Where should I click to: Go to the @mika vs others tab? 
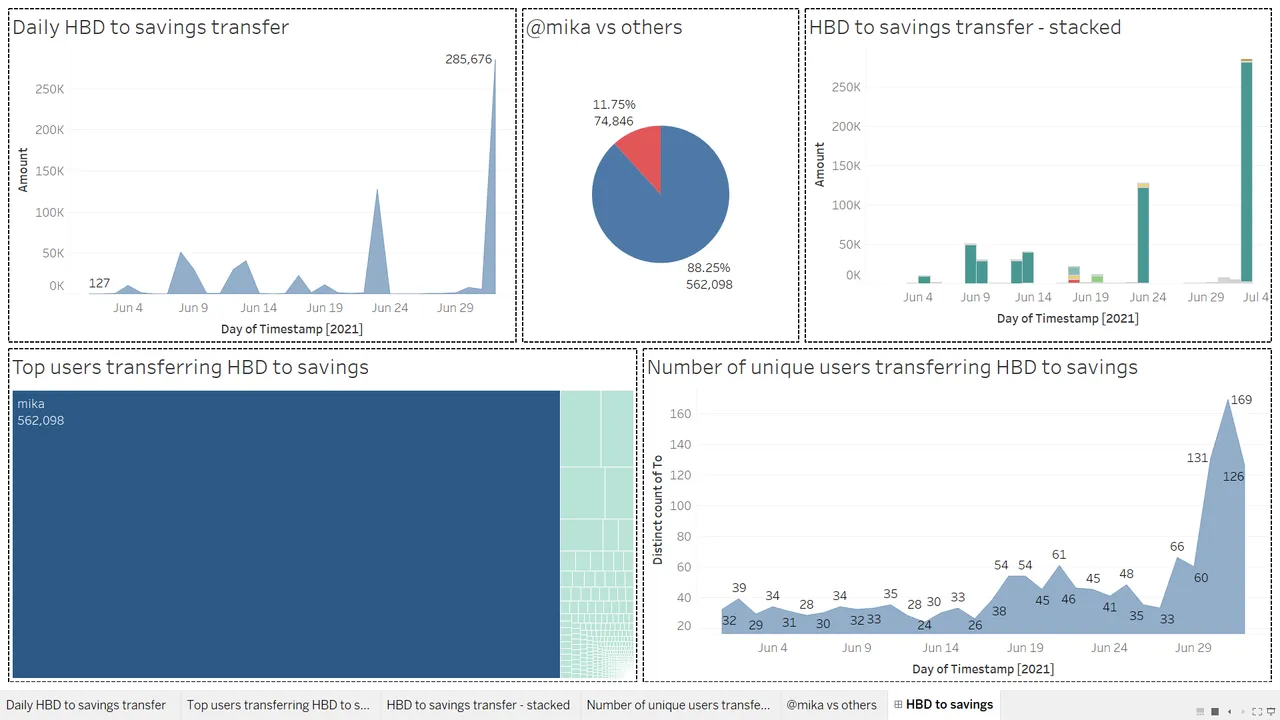[831, 705]
